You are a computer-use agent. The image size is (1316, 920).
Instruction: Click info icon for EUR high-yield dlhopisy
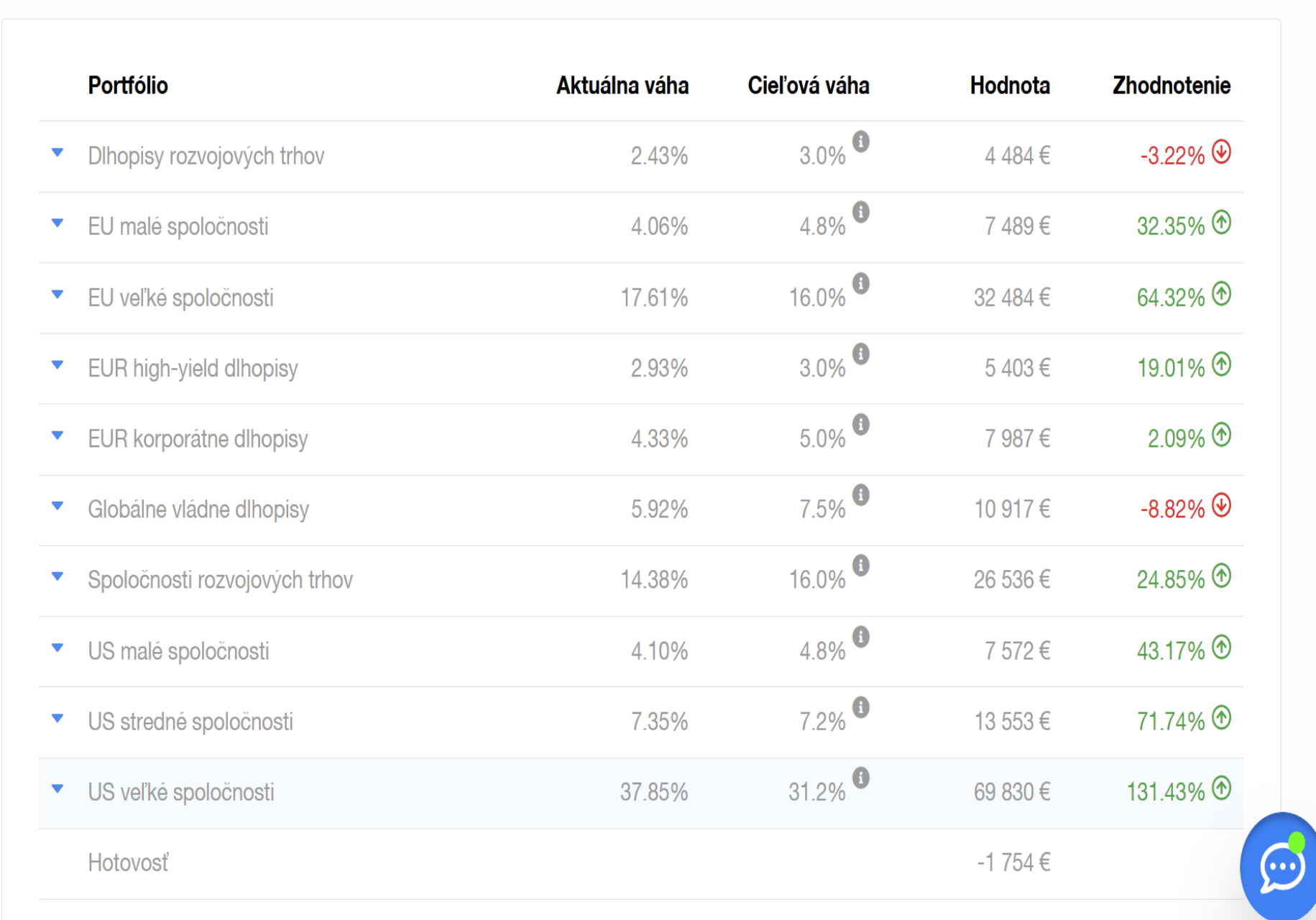point(860,354)
